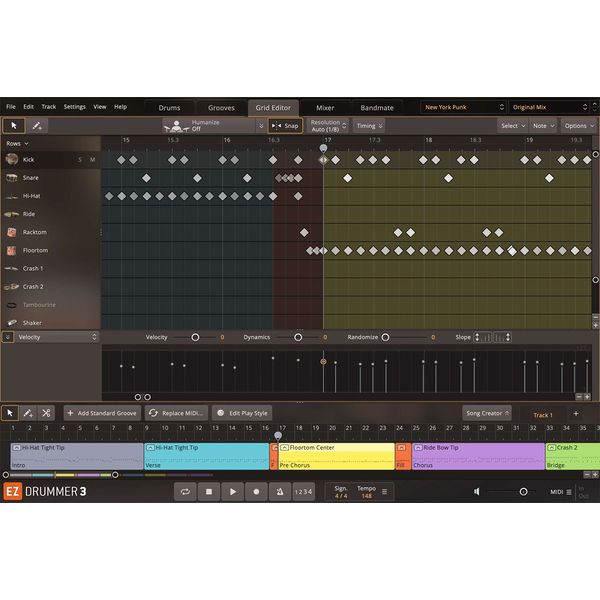Screen dimensions: 600x600
Task: Click the plus icon to add track
Action: pyautogui.click(x=576, y=413)
